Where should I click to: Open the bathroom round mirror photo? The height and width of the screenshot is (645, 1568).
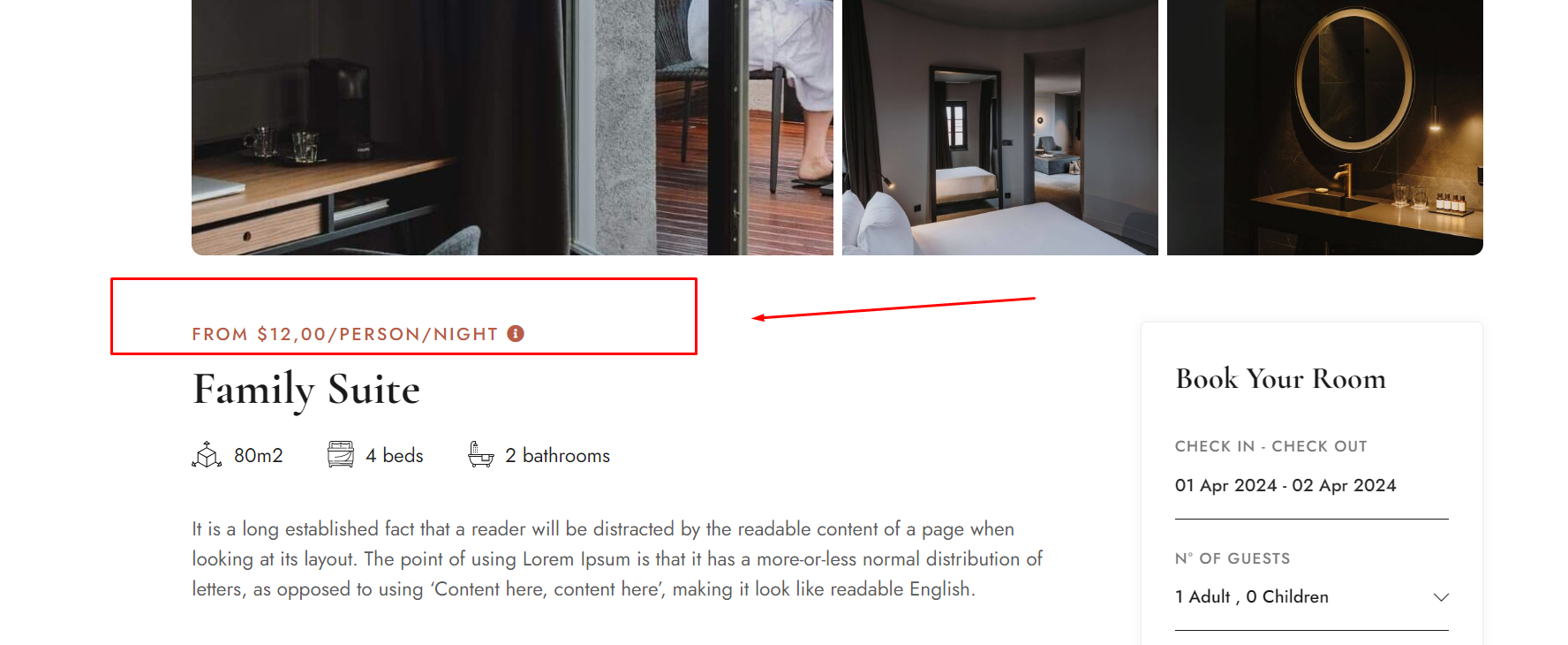[x=1324, y=127]
